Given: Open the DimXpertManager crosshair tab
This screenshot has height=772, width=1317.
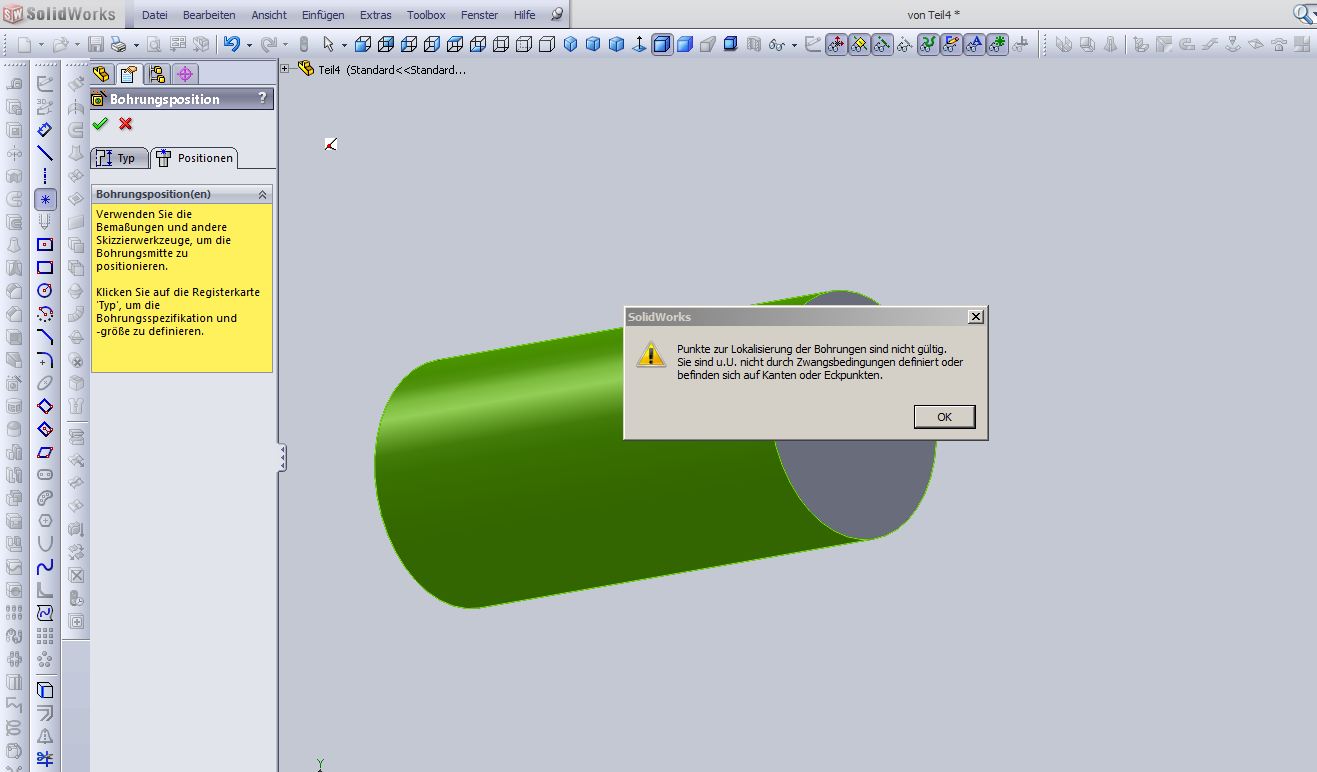Looking at the screenshot, I should point(185,74).
